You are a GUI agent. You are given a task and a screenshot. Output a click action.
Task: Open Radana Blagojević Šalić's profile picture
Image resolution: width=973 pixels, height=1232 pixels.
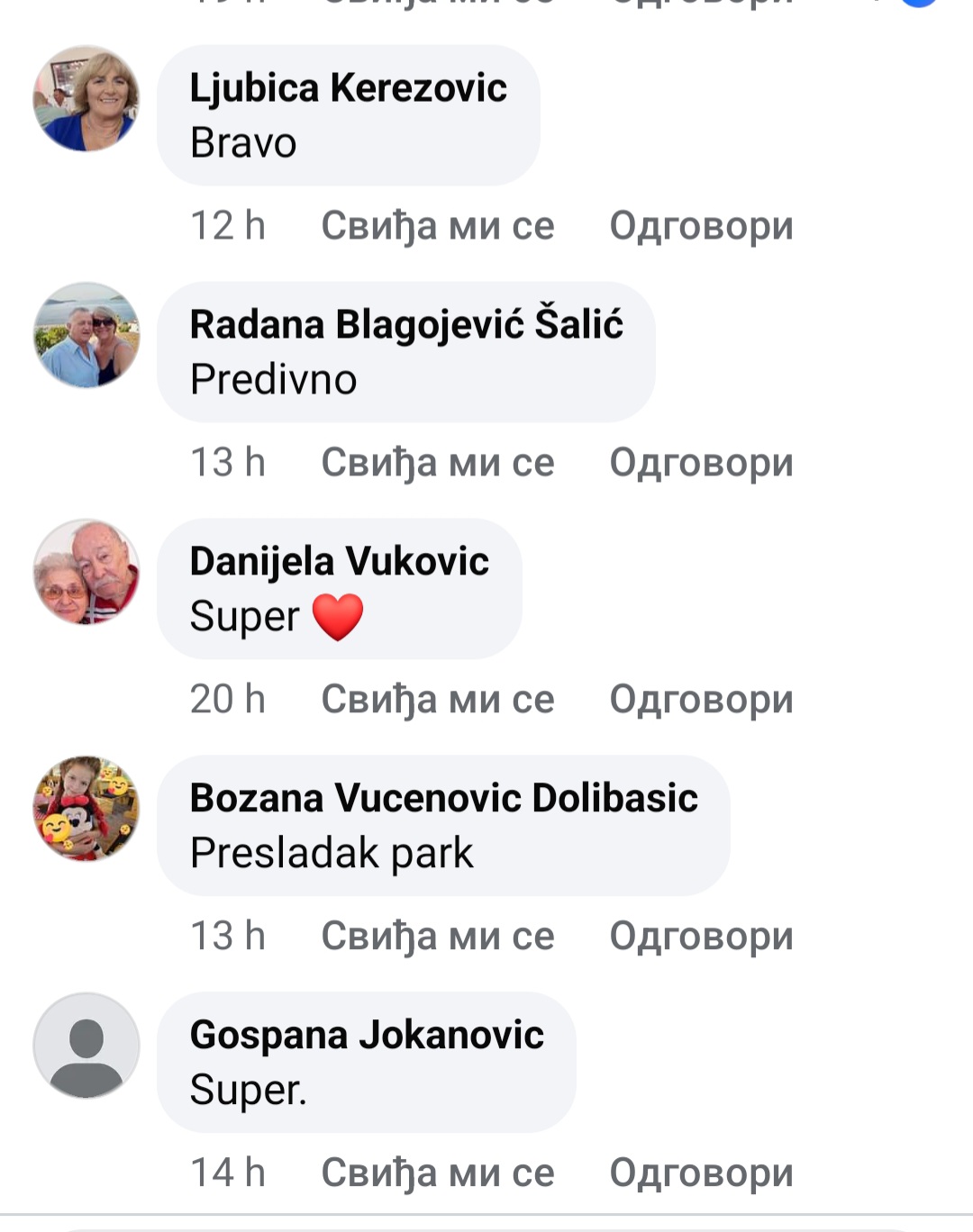point(86,335)
